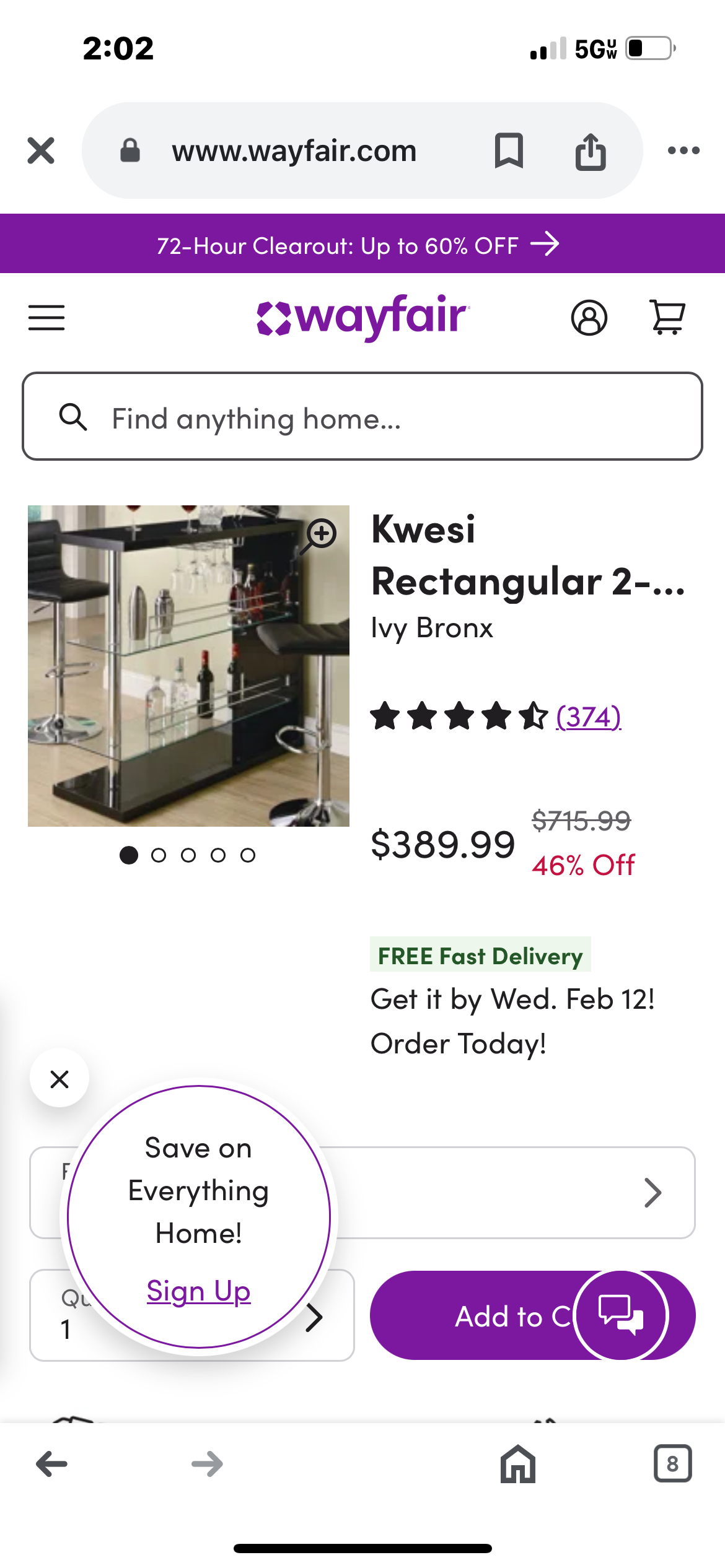
Task: Show the 8 open browser tabs
Action: pos(672,1464)
